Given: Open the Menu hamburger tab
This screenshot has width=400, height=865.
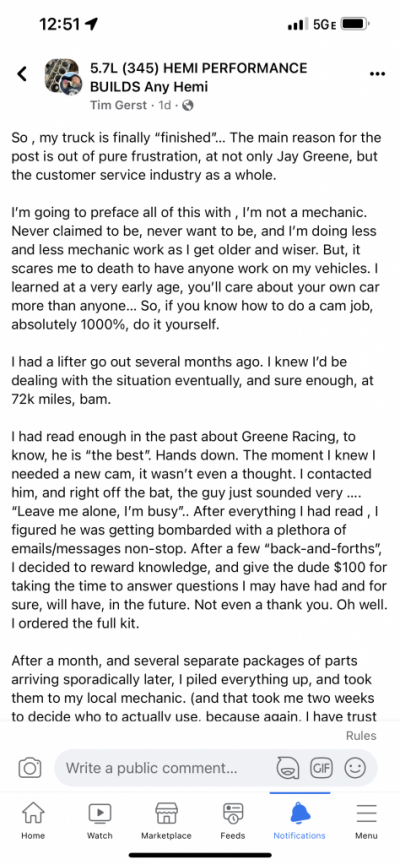Looking at the screenshot, I should pyautogui.click(x=366, y=821).
